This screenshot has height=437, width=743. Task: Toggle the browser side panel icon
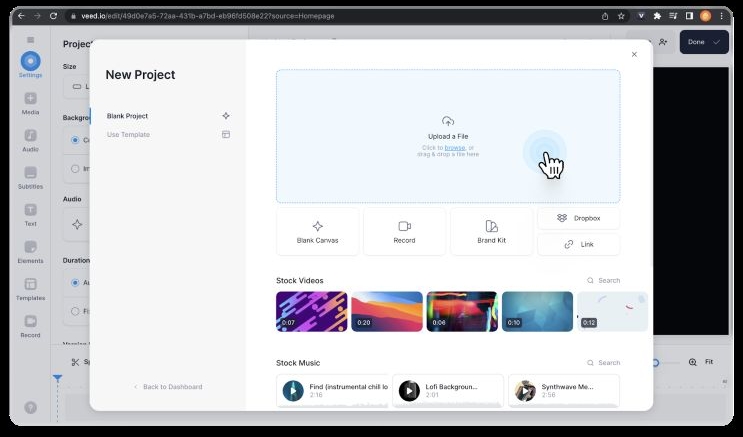tap(689, 16)
